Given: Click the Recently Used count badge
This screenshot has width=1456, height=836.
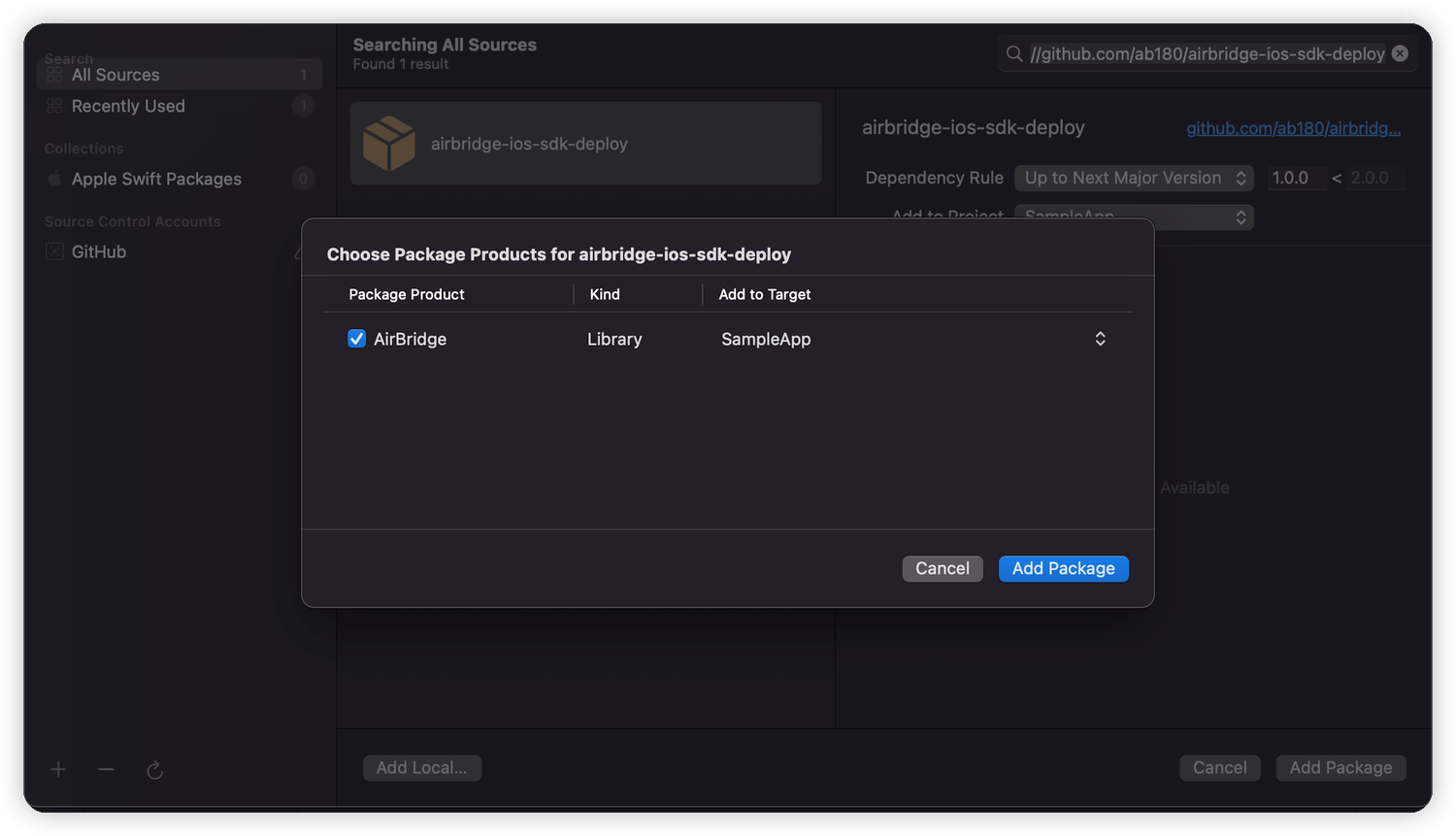Looking at the screenshot, I should pyautogui.click(x=303, y=106).
